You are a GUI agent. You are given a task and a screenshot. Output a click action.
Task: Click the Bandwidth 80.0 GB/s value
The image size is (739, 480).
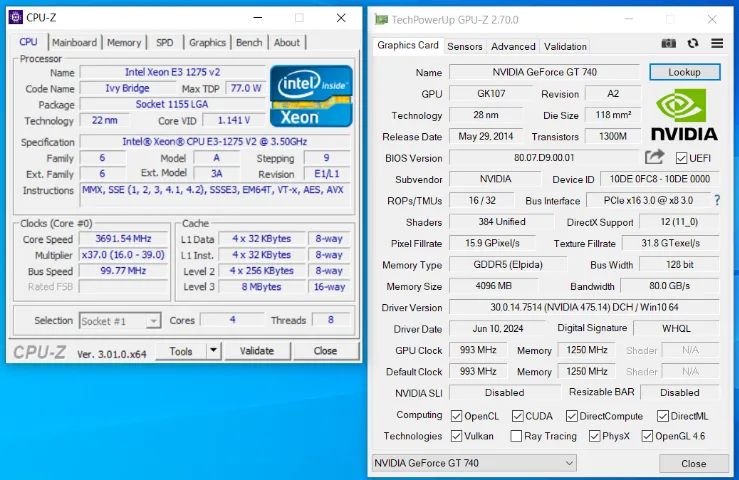(670, 286)
